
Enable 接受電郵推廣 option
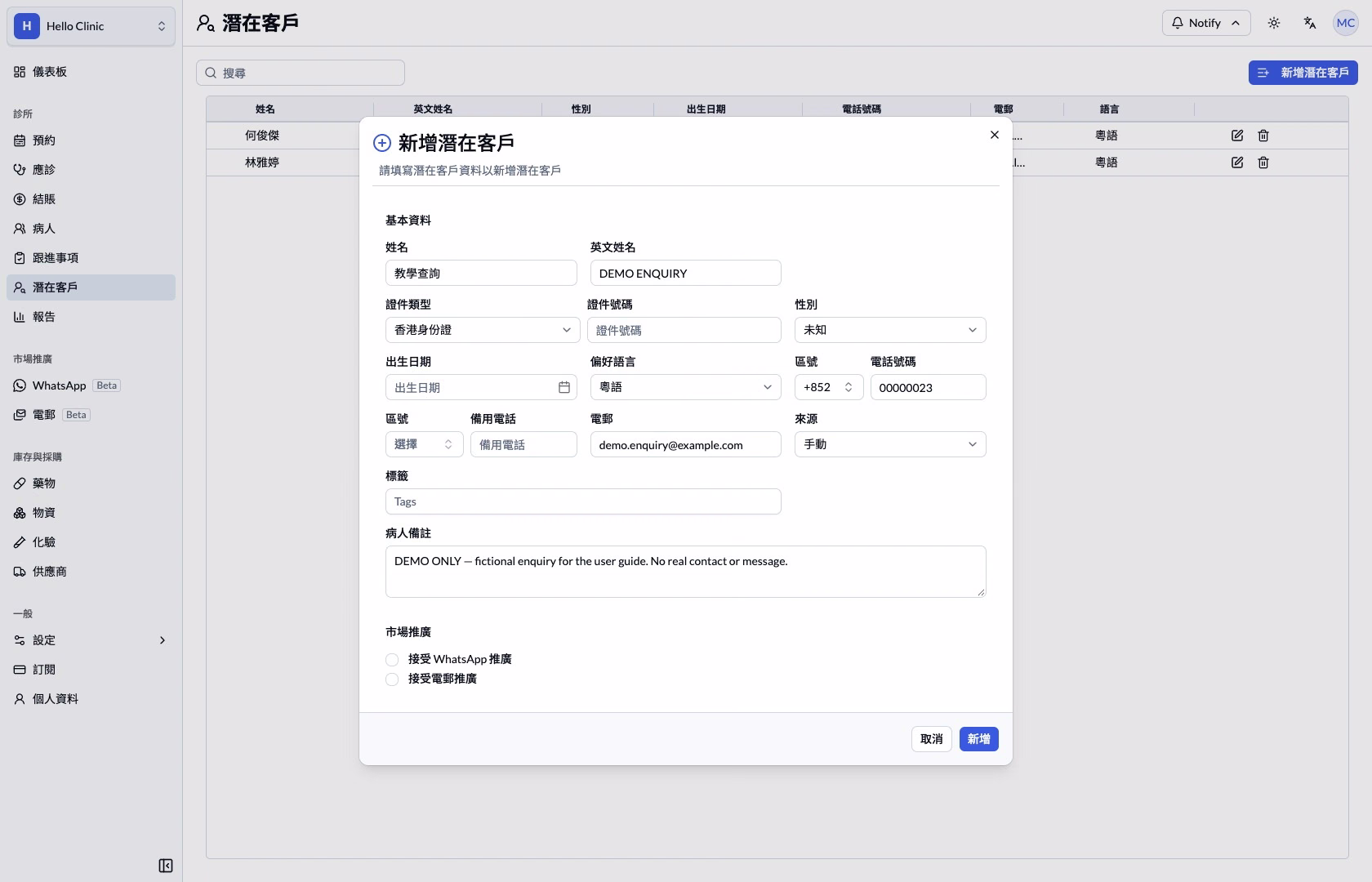pos(392,679)
